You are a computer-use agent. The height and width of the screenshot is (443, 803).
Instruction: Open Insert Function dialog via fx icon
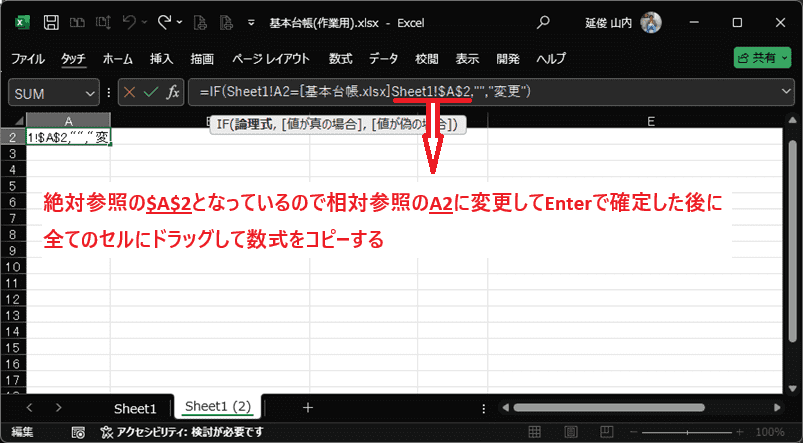click(173, 92)
